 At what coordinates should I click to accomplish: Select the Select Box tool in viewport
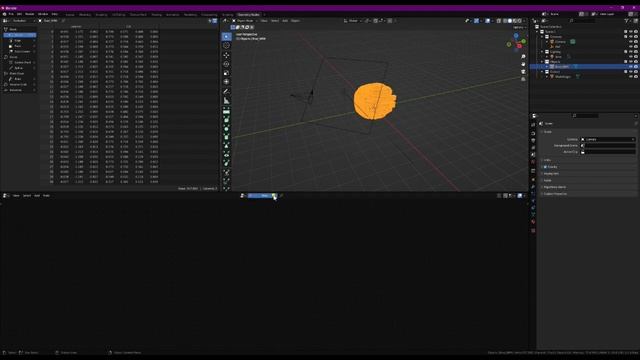227,37
